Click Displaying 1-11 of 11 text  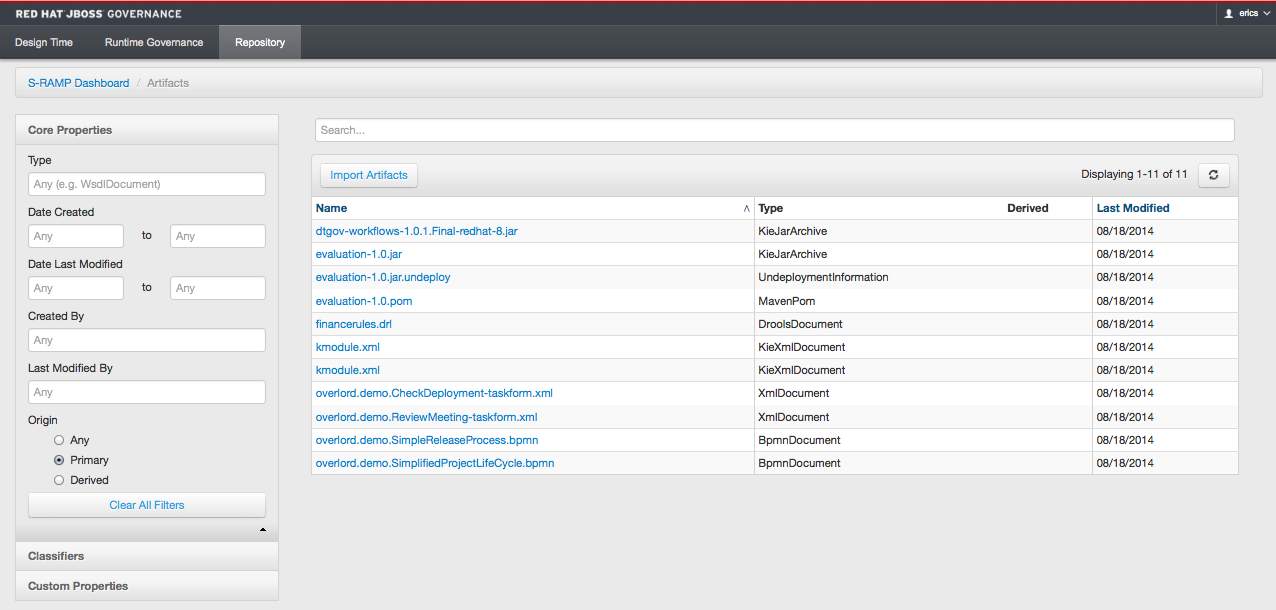pyautogui.click(x=1134, y=174)
